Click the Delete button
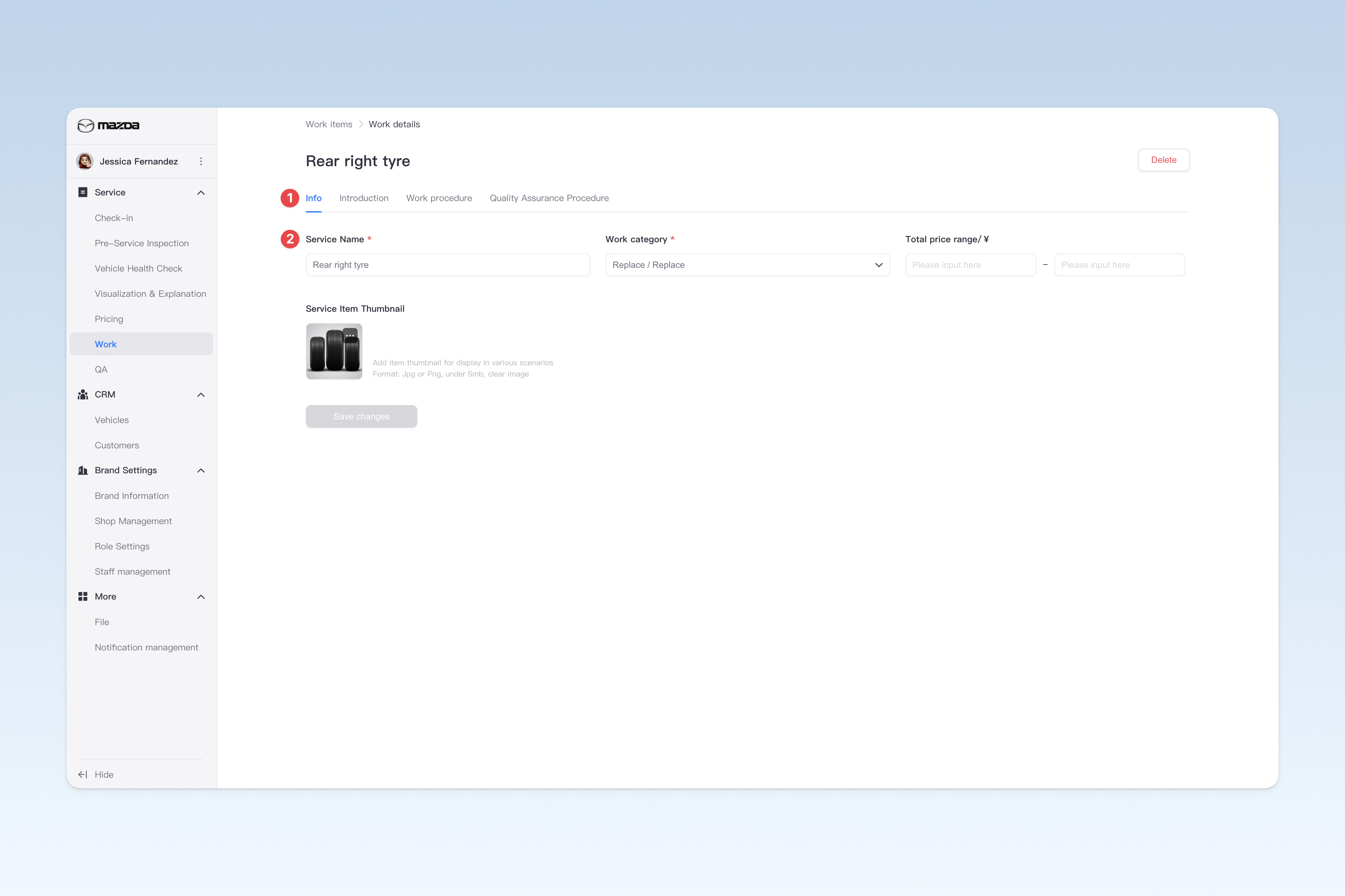This screenshot has width=1345, height=896. coord(1163,160)
